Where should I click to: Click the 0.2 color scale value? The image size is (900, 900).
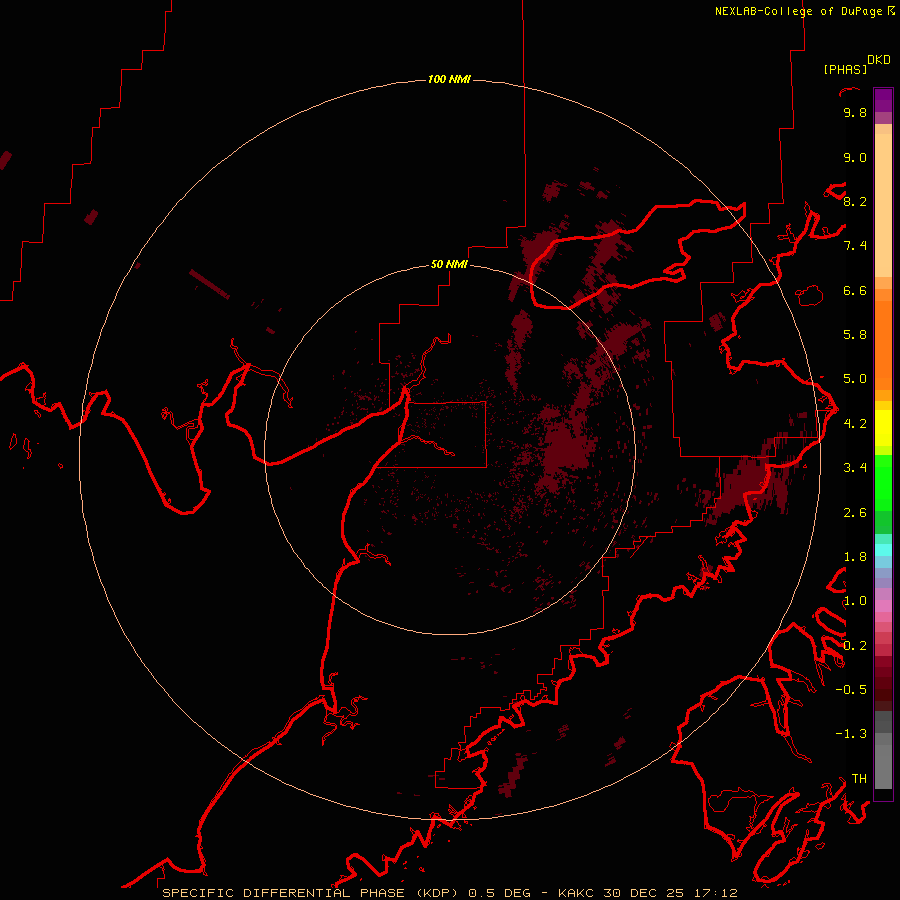pos(855,645)
